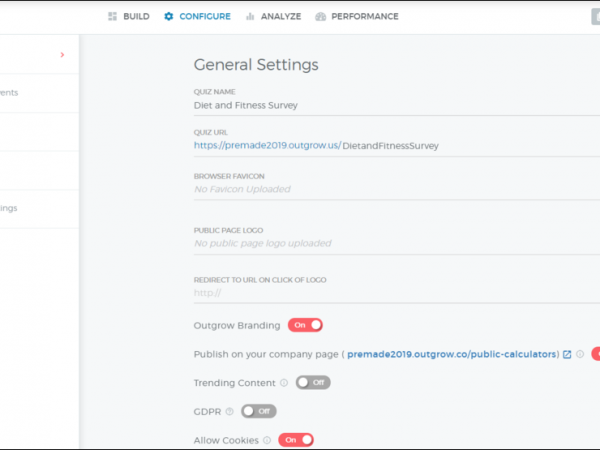
Task: Enable the GDPR toggle
Action: point(259,411)
